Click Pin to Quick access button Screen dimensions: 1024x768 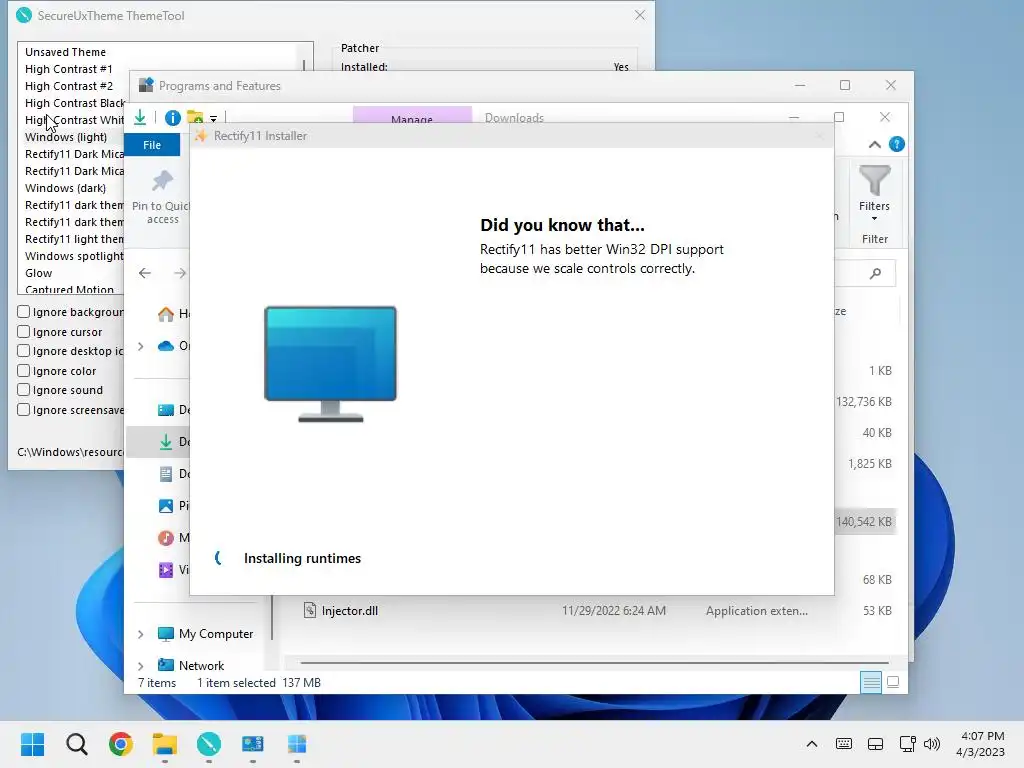(x=161, y=198)
